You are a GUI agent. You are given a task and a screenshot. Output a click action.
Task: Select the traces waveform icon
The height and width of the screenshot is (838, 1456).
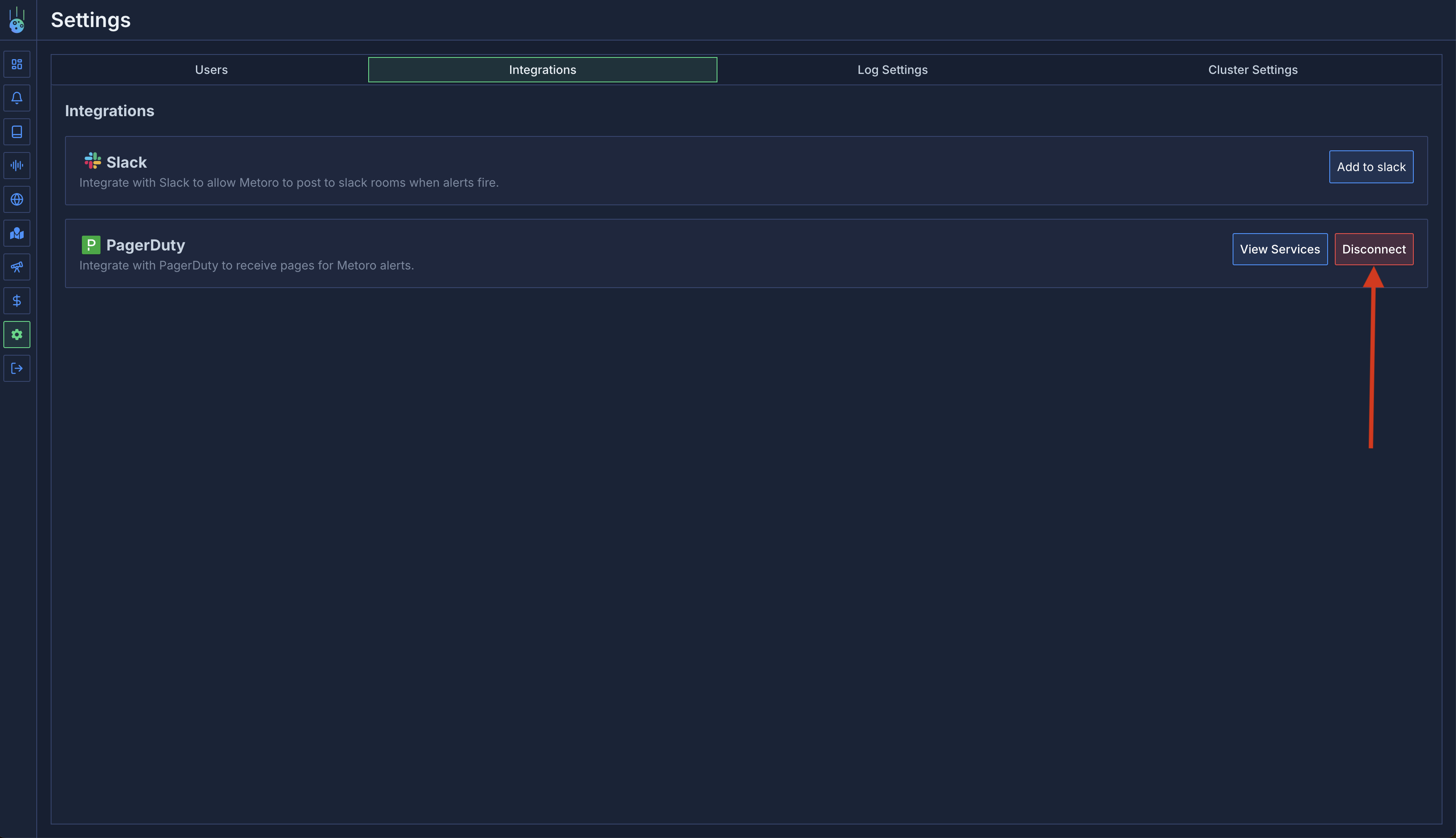pos(17,165)
